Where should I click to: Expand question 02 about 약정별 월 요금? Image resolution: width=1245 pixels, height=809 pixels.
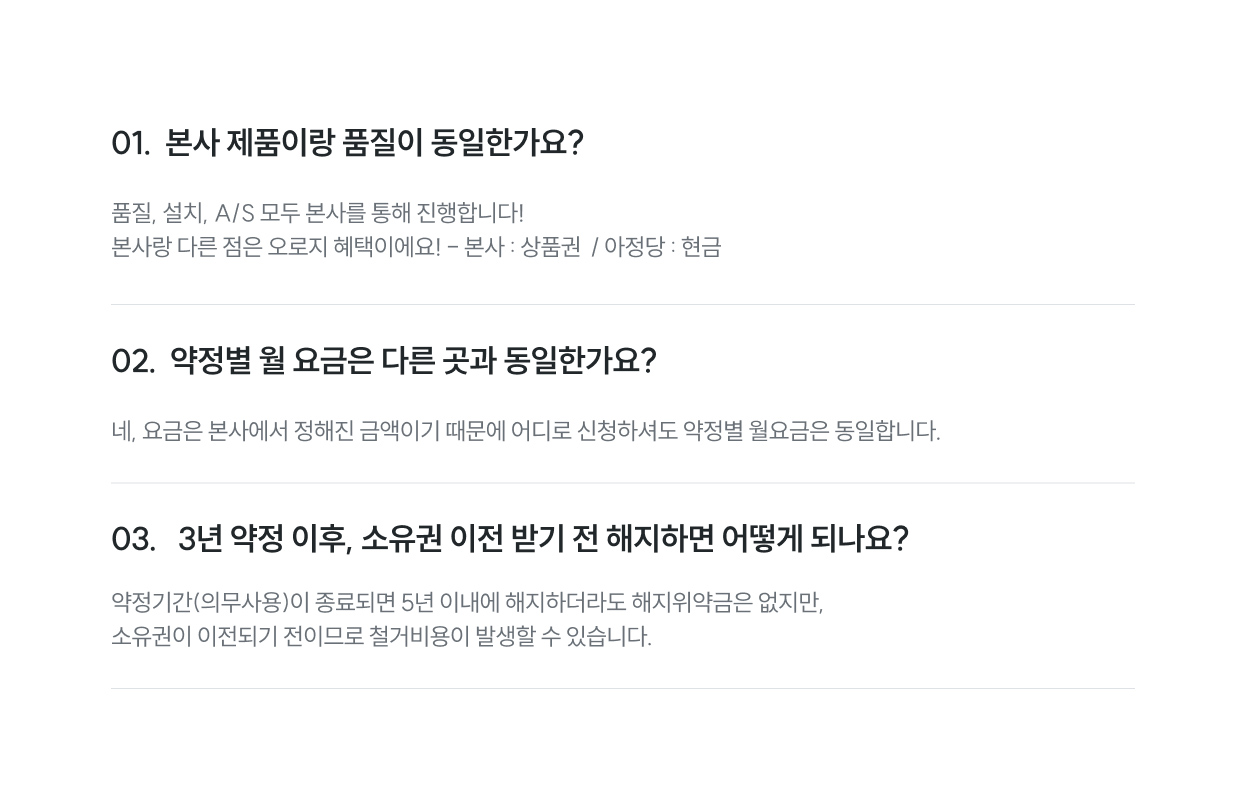(x=383, y=361)
